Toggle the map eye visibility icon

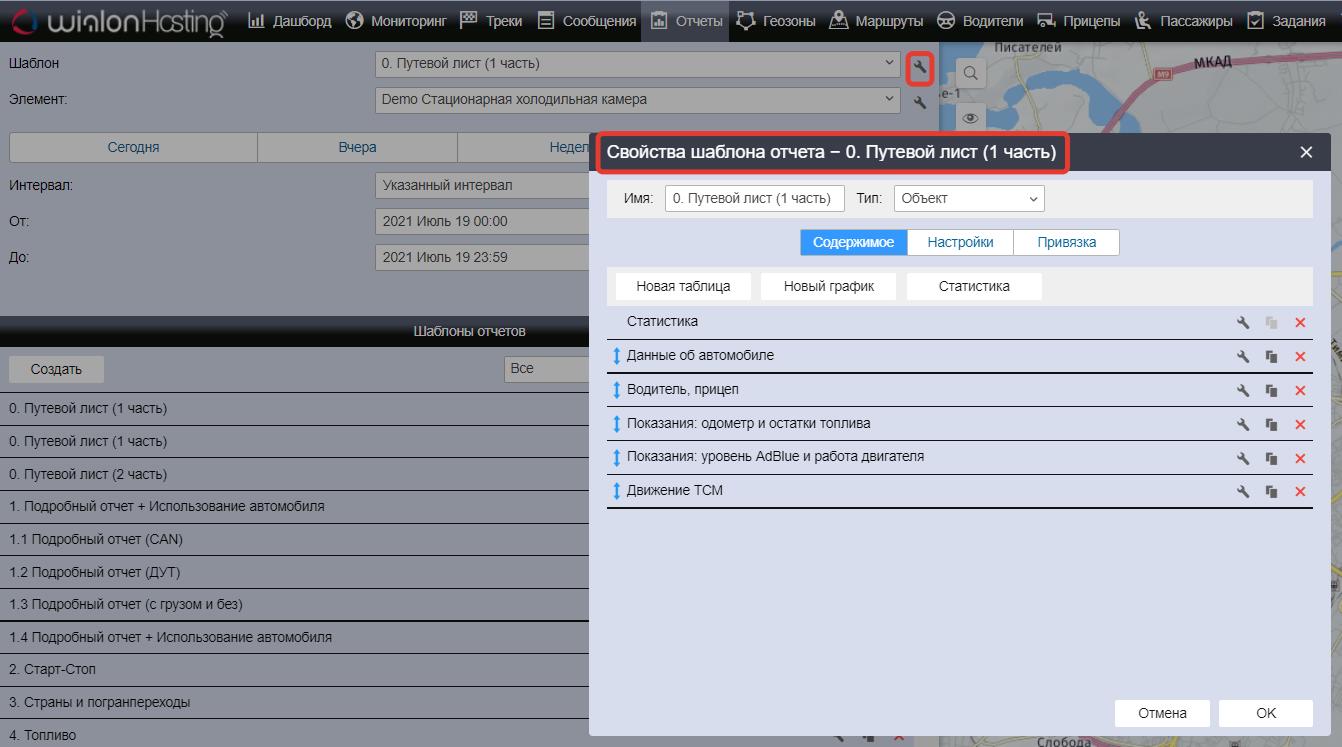(x=970, y=118)
